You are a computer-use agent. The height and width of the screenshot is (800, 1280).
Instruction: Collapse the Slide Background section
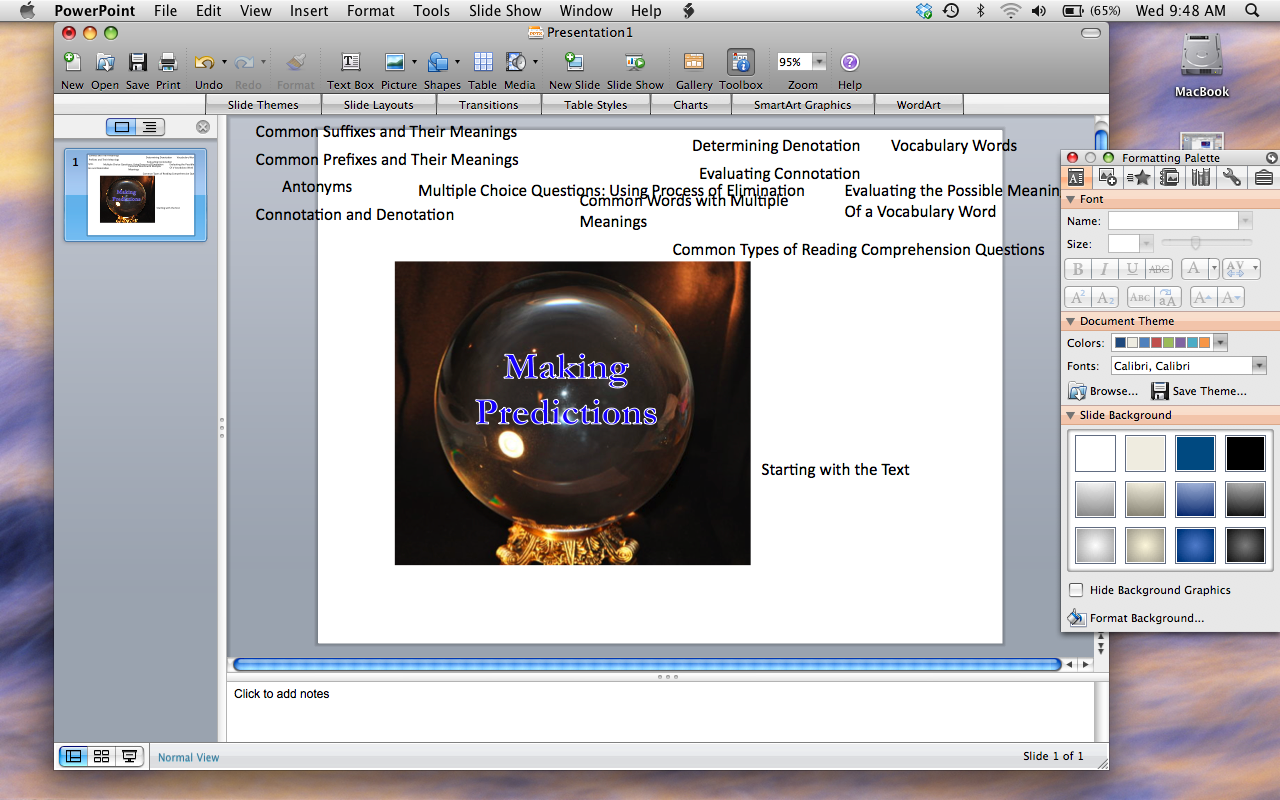pos(1070,415)
